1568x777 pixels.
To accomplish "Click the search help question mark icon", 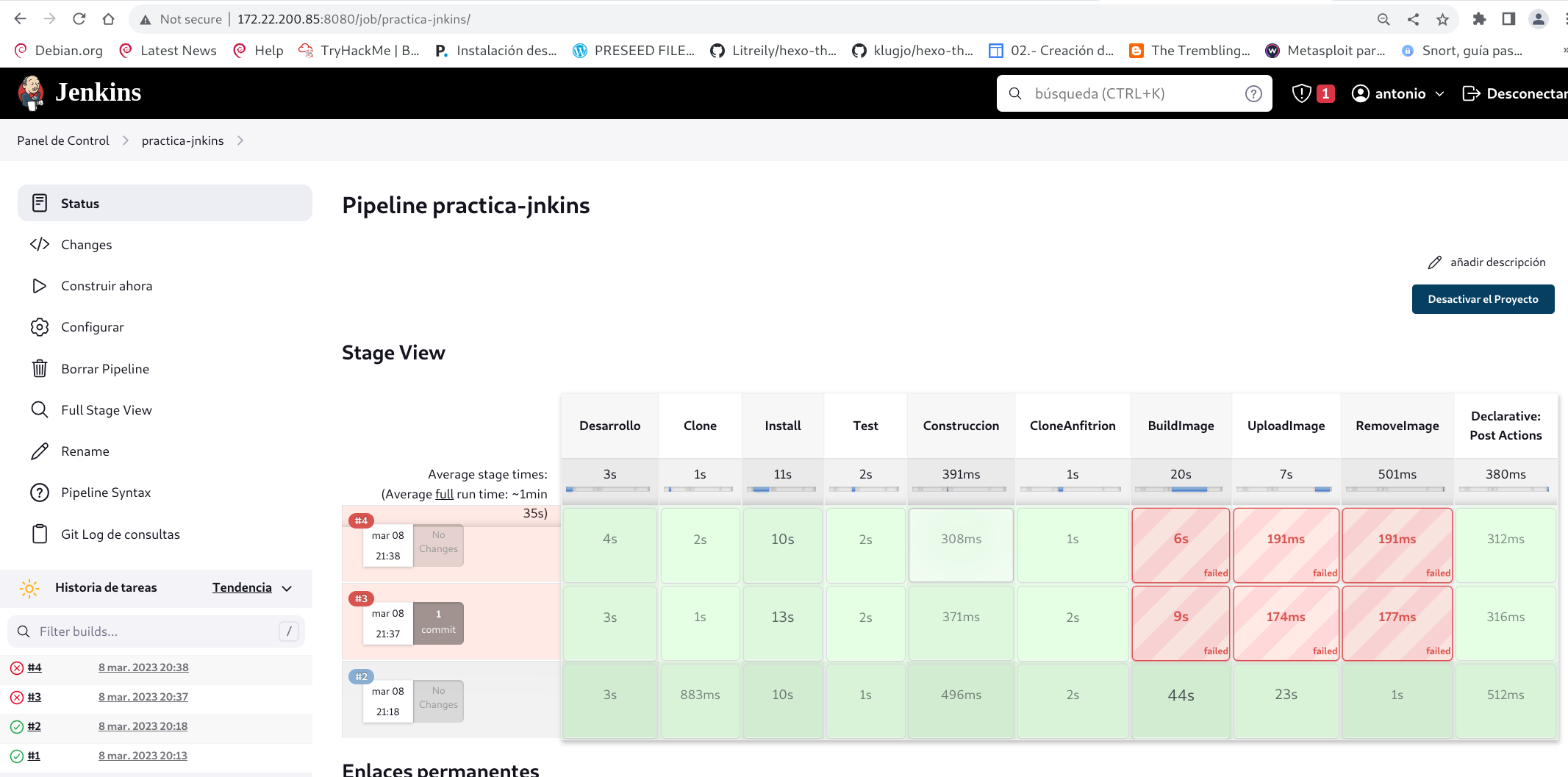I will click(x=1253, y=93).
